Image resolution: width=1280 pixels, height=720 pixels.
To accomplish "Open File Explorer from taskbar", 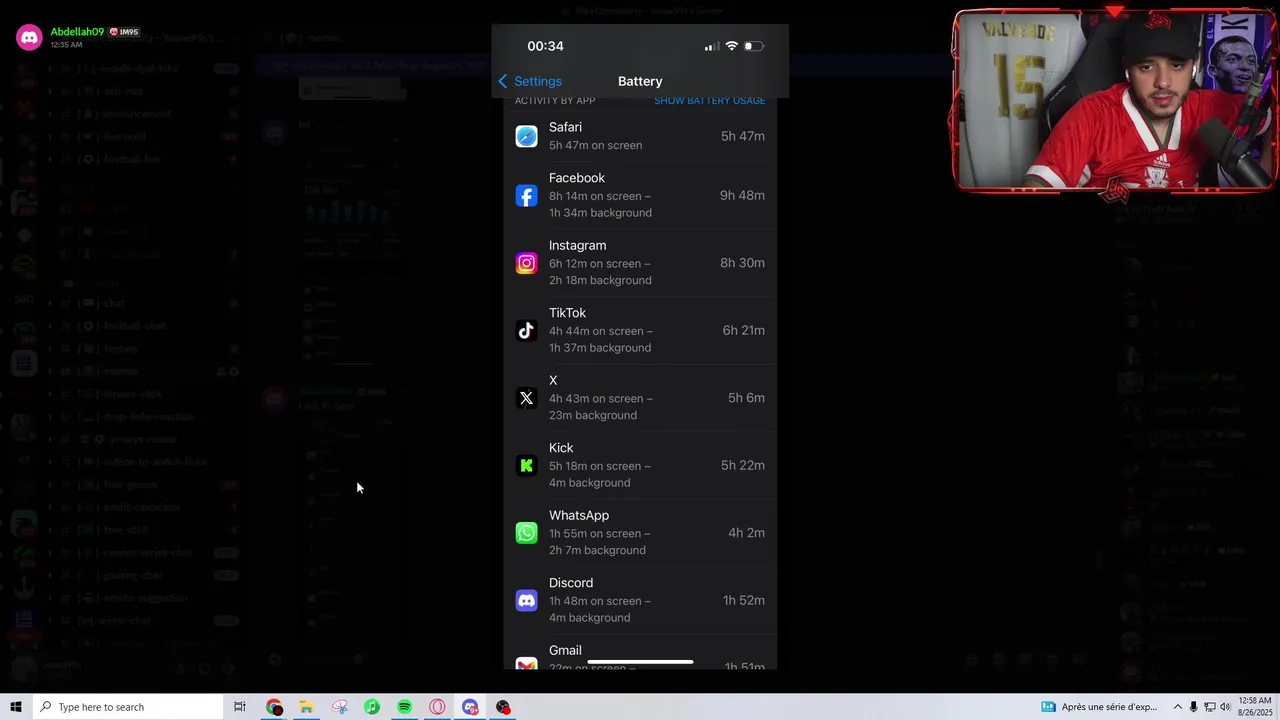I will 306,707.
